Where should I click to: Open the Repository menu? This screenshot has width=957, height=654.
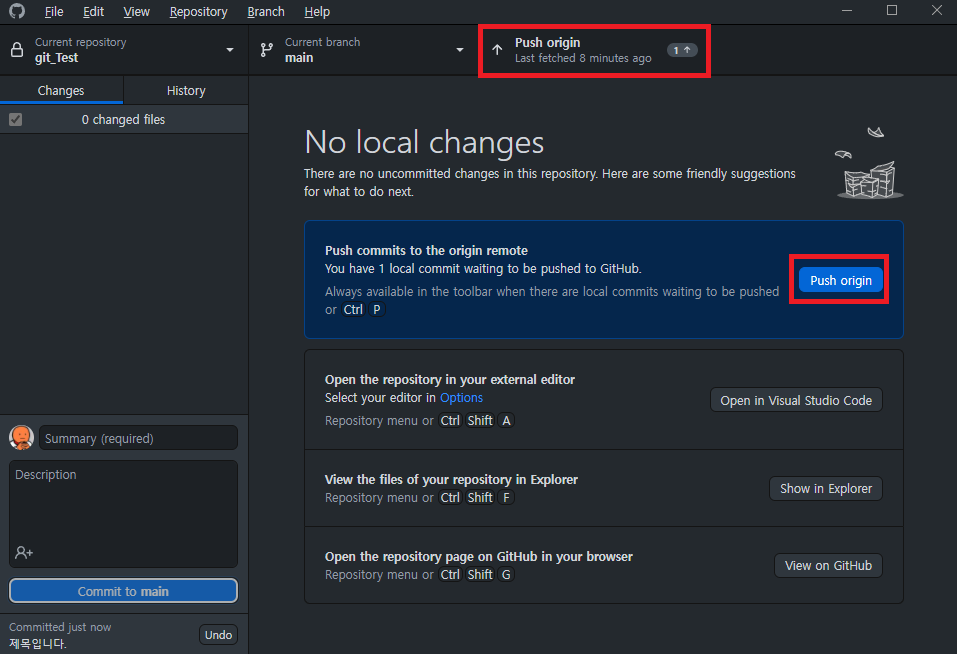coord(198,12)
